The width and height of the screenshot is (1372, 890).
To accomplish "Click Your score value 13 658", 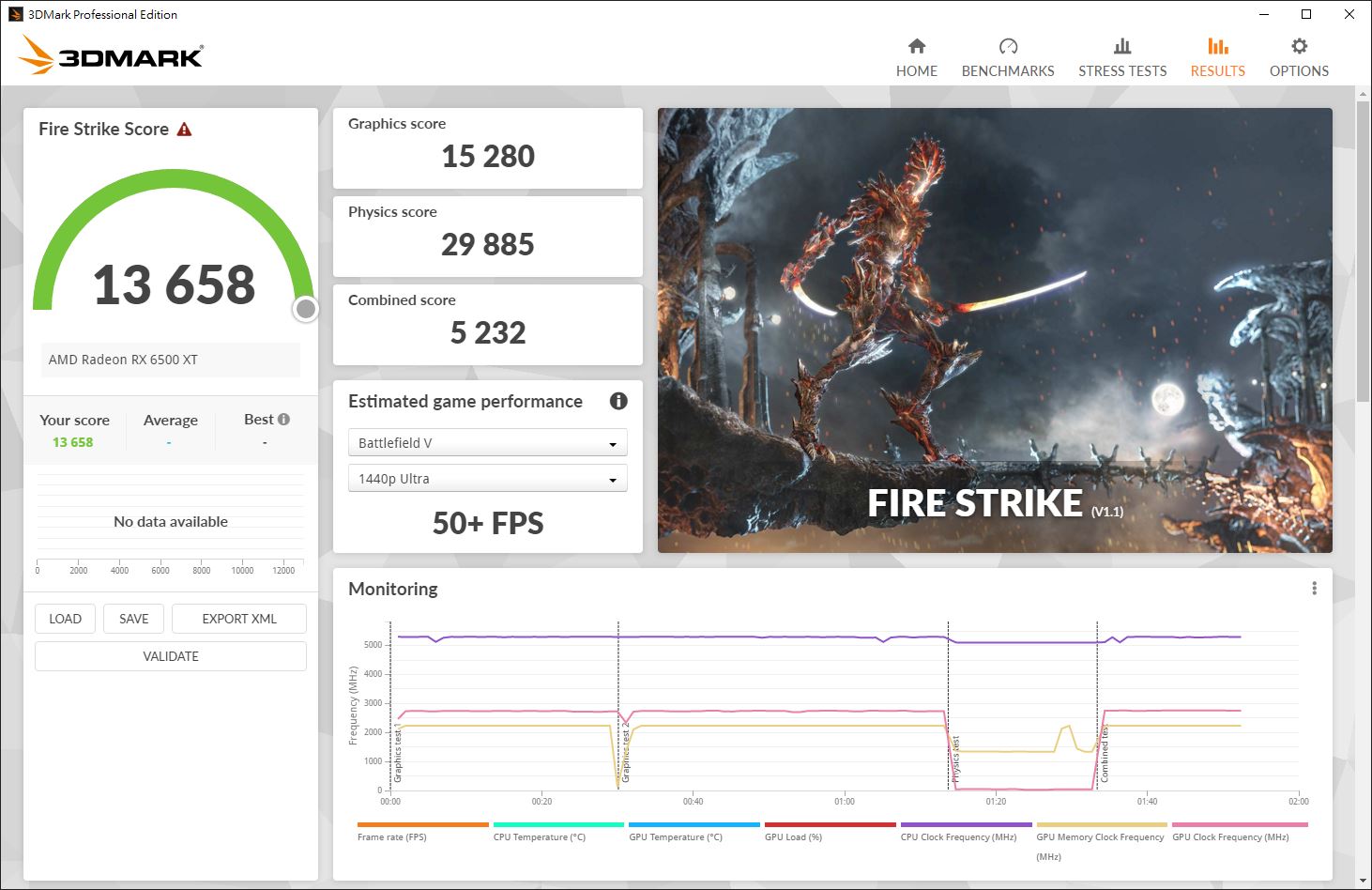I will pos(73,442).
